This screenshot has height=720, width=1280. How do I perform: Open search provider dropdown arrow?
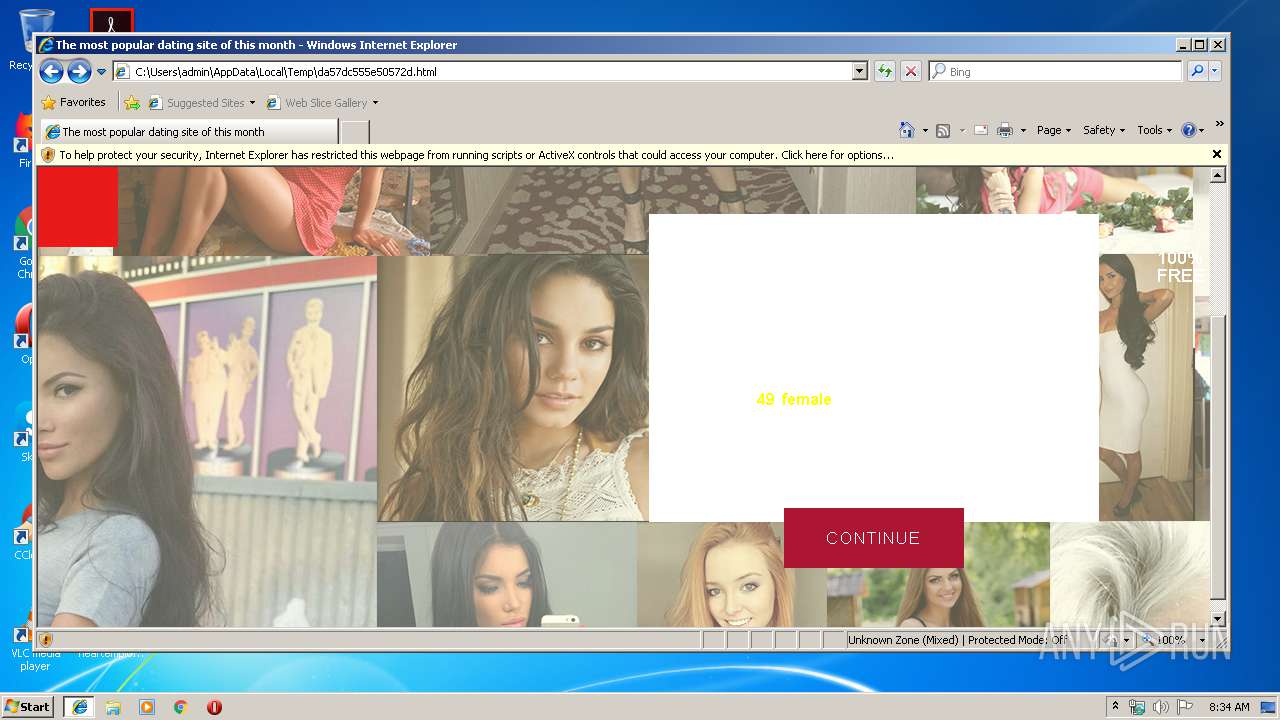pos(1215,72)
